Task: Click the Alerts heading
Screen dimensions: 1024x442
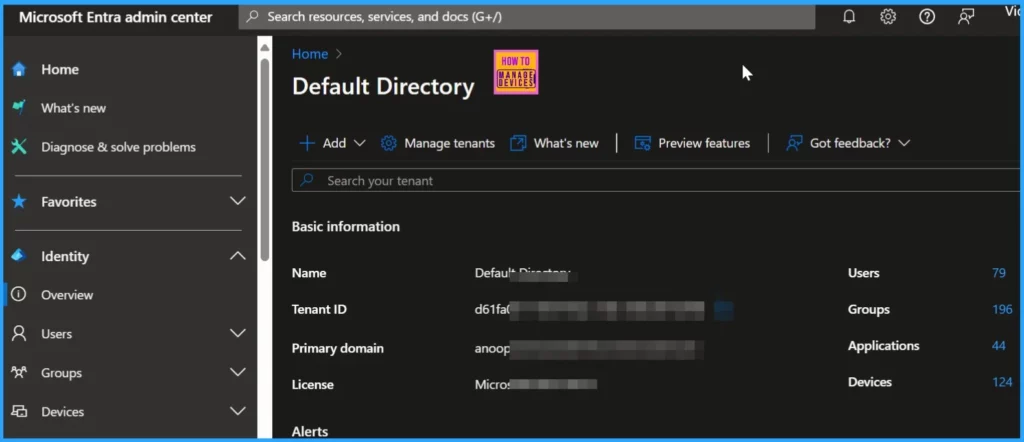Action: click(x=310, y=432)
